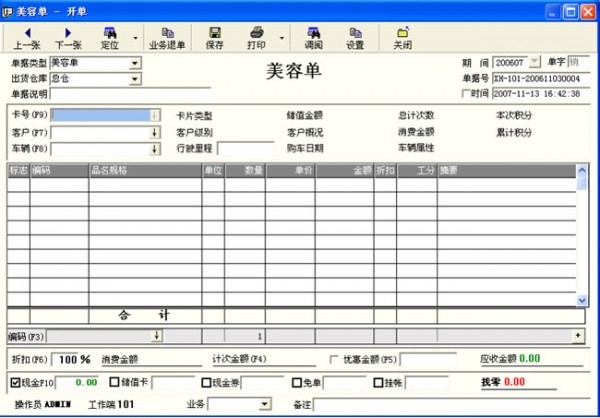
Task: Click the 储值卡 amount field
Action: pos(173,382)
